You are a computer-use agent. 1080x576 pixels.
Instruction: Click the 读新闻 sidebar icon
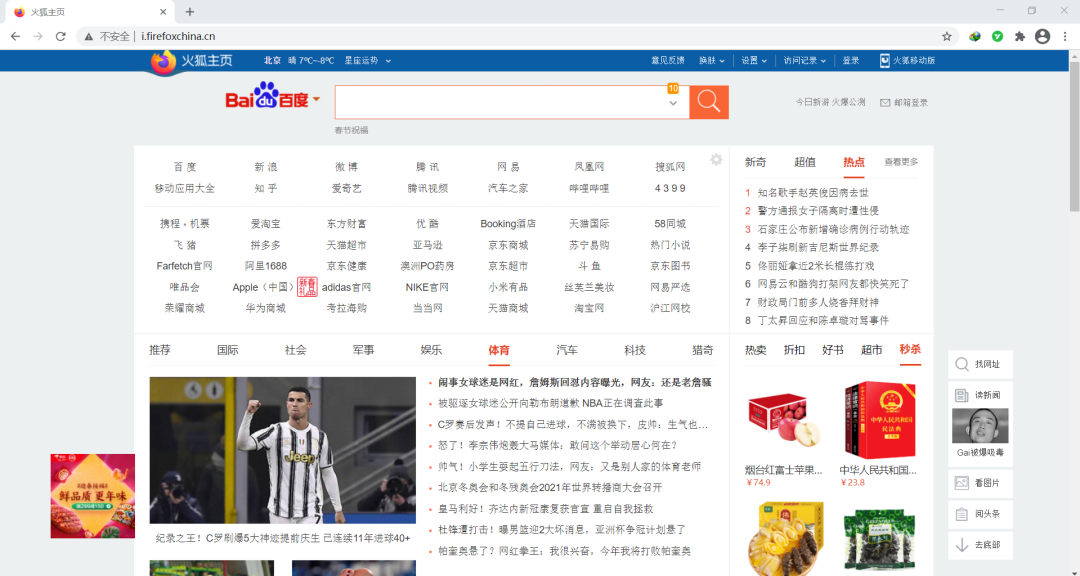[x=962, y=395]
